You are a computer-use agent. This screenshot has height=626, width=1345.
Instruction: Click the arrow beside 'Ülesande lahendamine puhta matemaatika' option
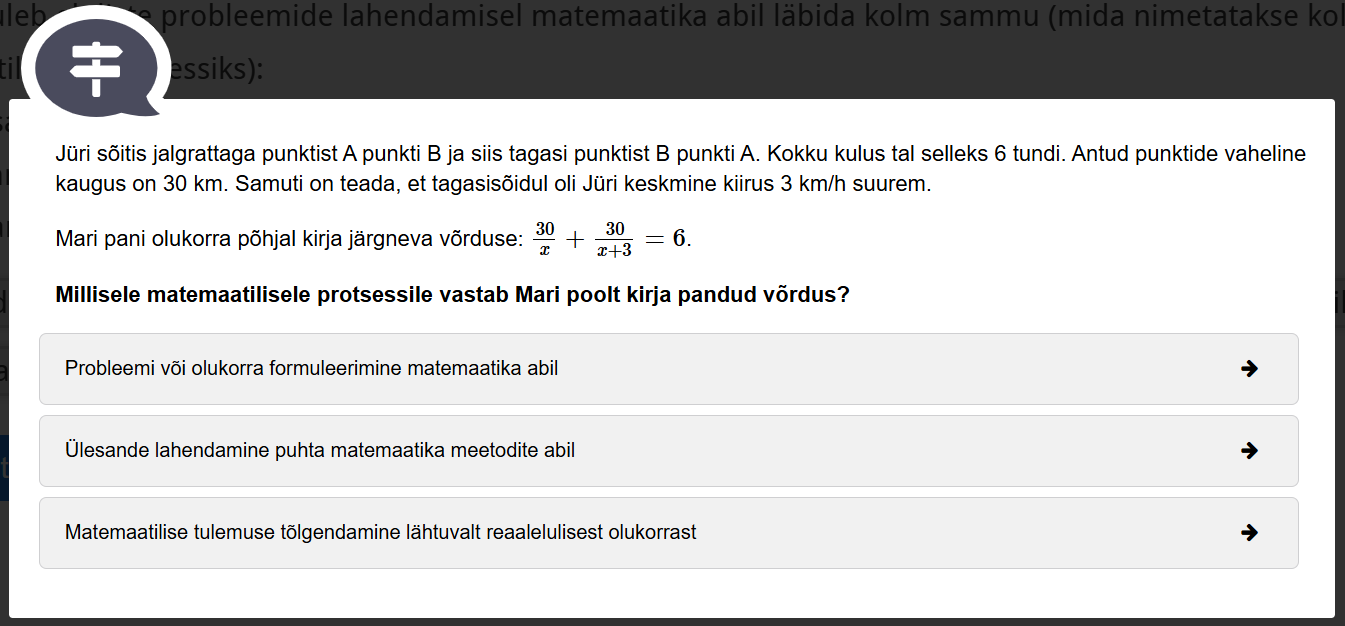tap(1248, 451)
